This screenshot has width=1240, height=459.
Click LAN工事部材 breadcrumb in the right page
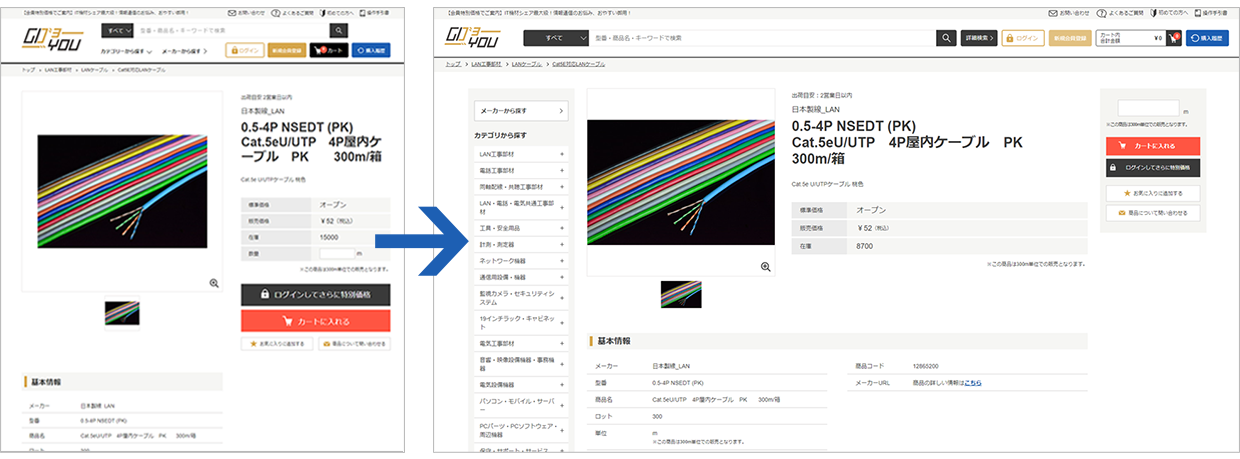[486, 63]
